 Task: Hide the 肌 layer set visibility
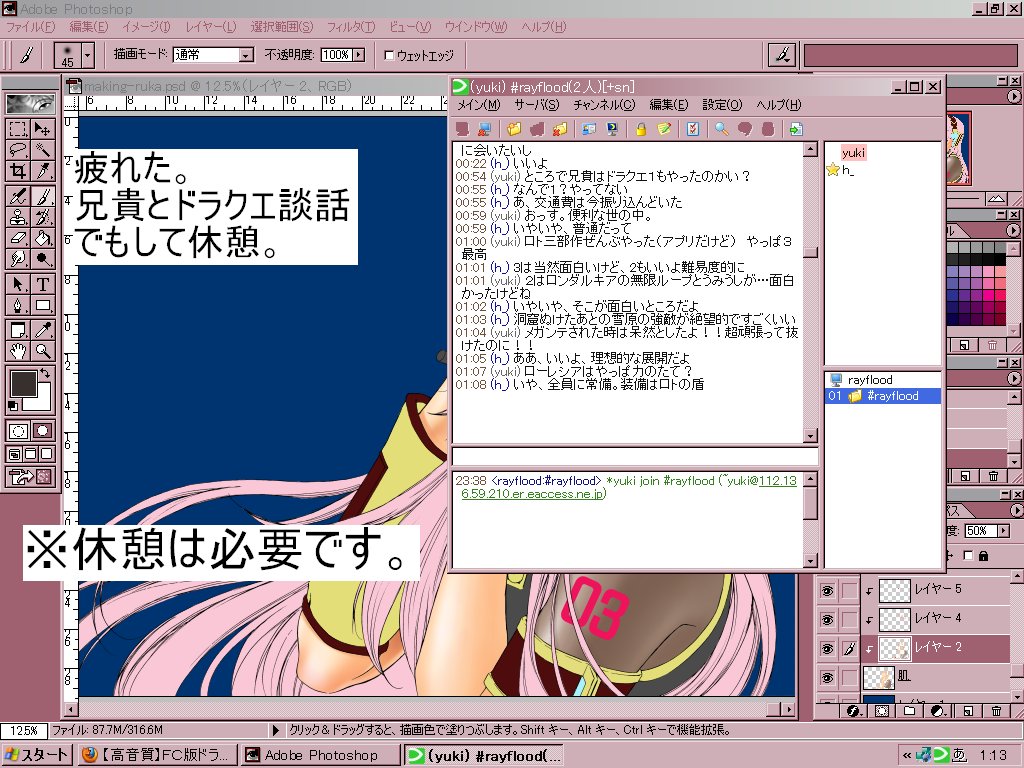click(x=827, y=678)
